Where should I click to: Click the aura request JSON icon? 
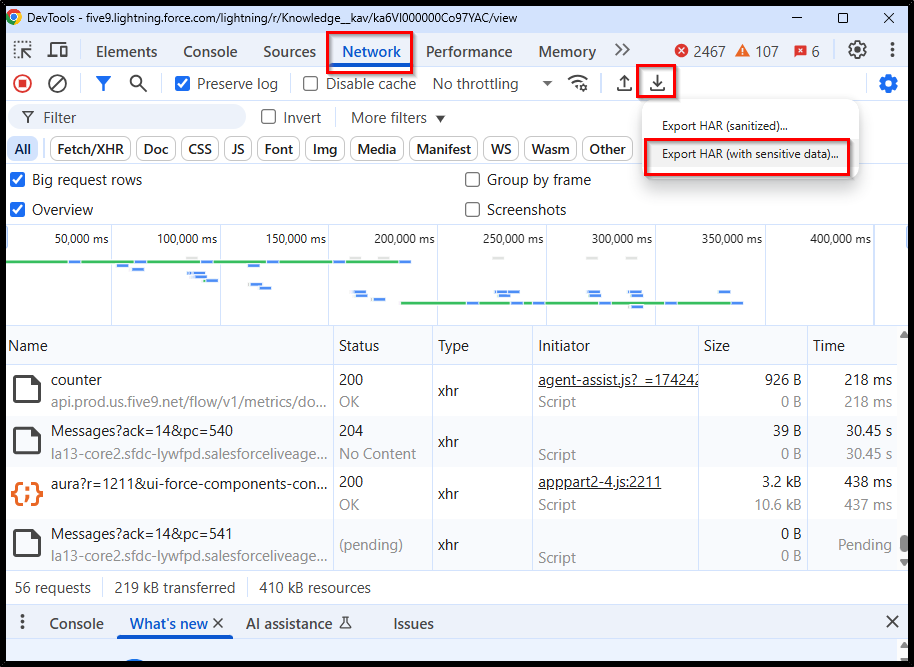[x=27, y=493]
